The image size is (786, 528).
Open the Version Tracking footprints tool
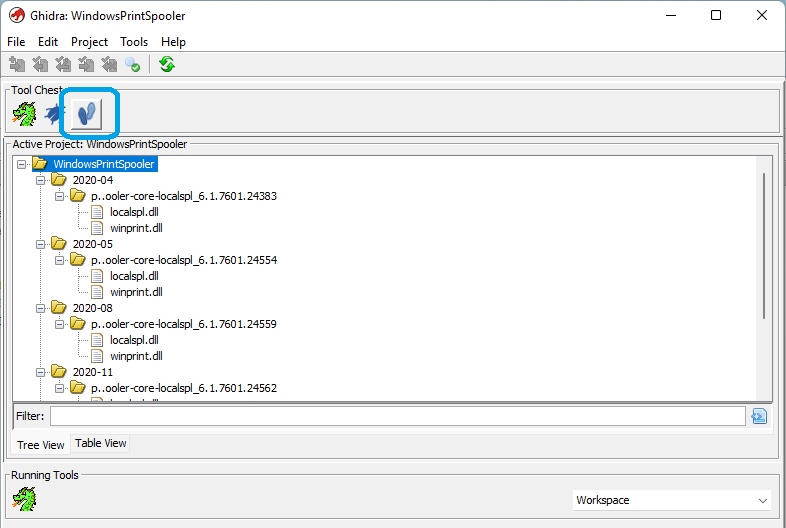(x=87, y=114)
